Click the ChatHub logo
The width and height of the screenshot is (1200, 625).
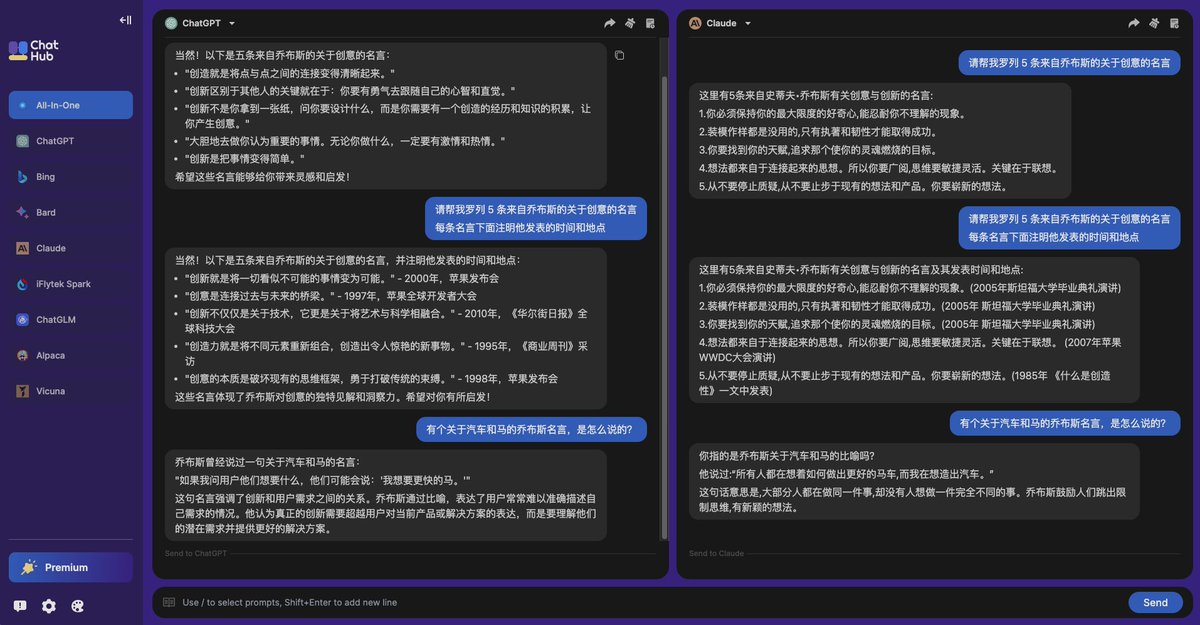pyautogui.click(x=35, y=51)
